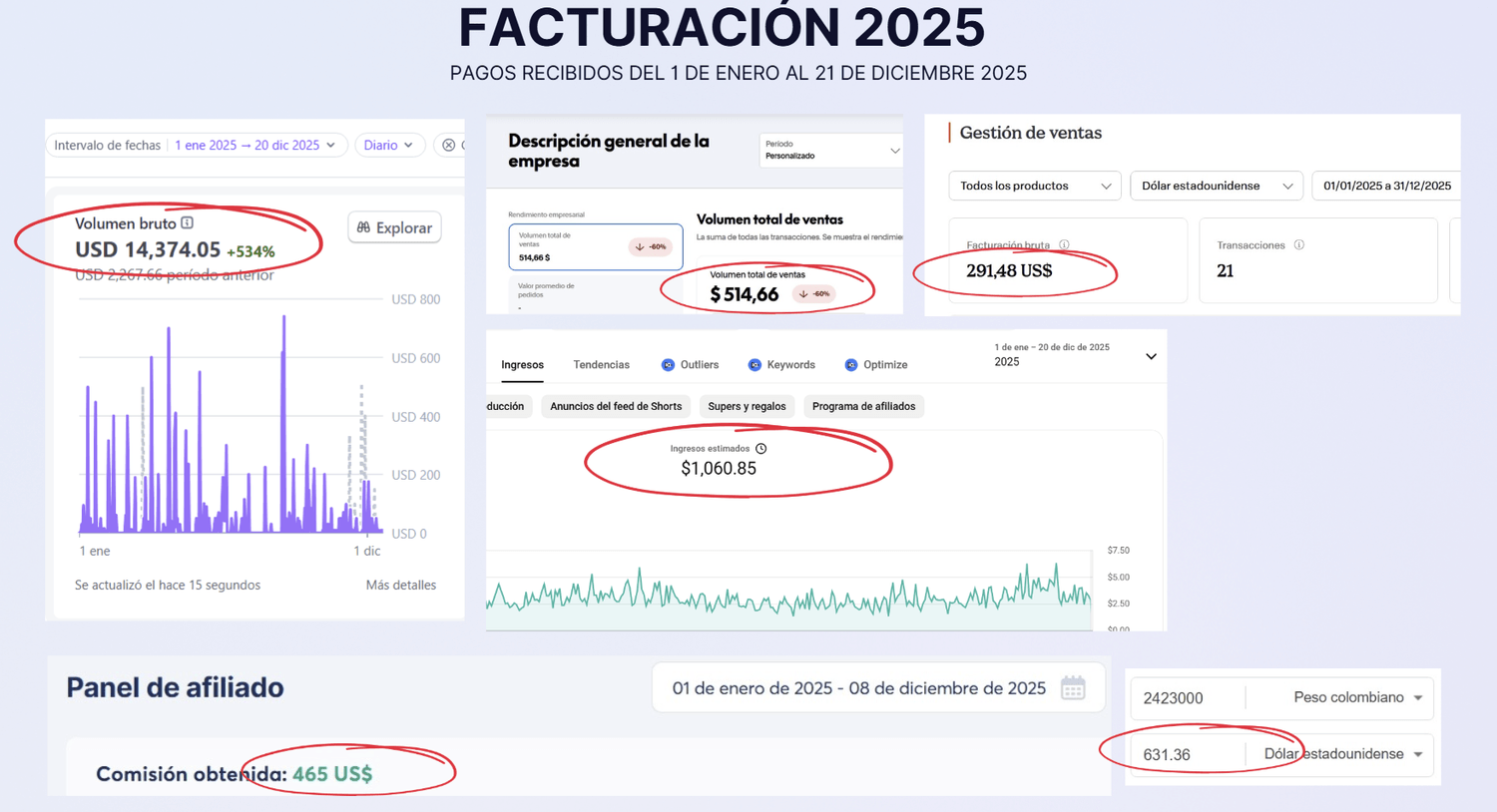Click the $1,060.85 estimated income value

click(x=719, y=469)
